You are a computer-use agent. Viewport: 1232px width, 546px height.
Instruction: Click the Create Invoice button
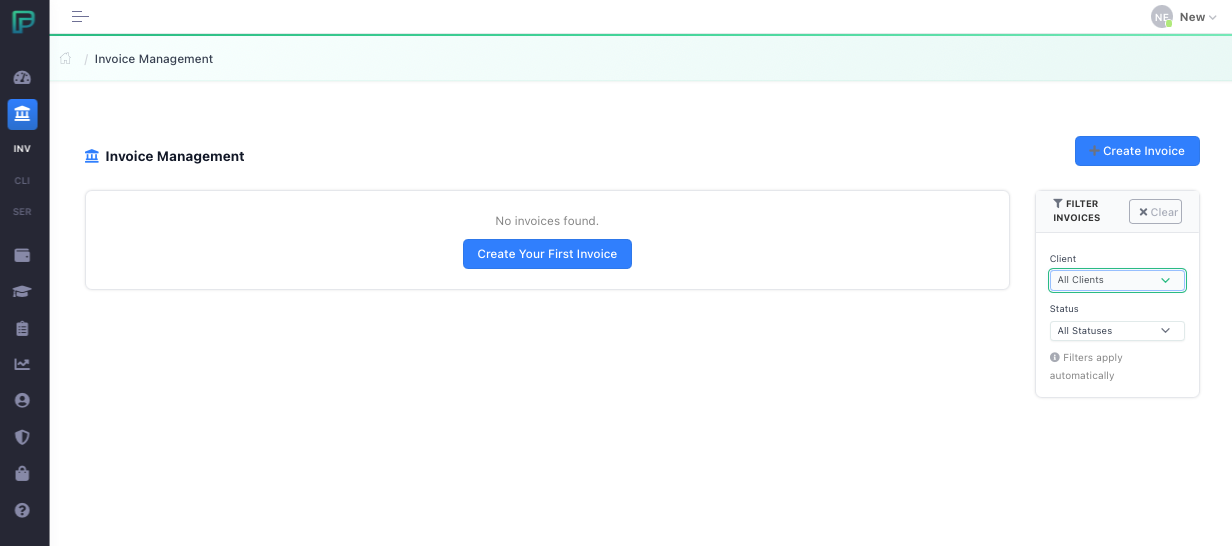click(x=1136, y=151)
